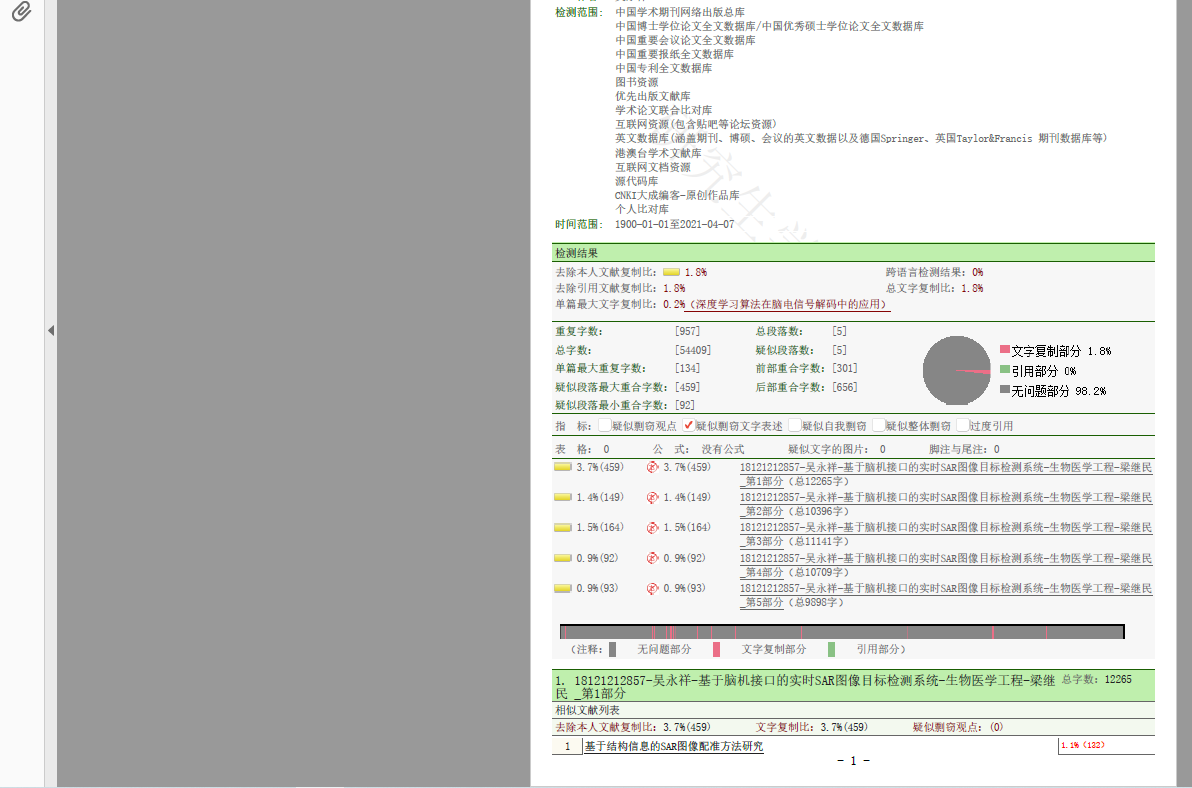This screenshot has width=1192, height=788.
Task: Select 总字数 value [54409]
Action: tap(693, 350)
